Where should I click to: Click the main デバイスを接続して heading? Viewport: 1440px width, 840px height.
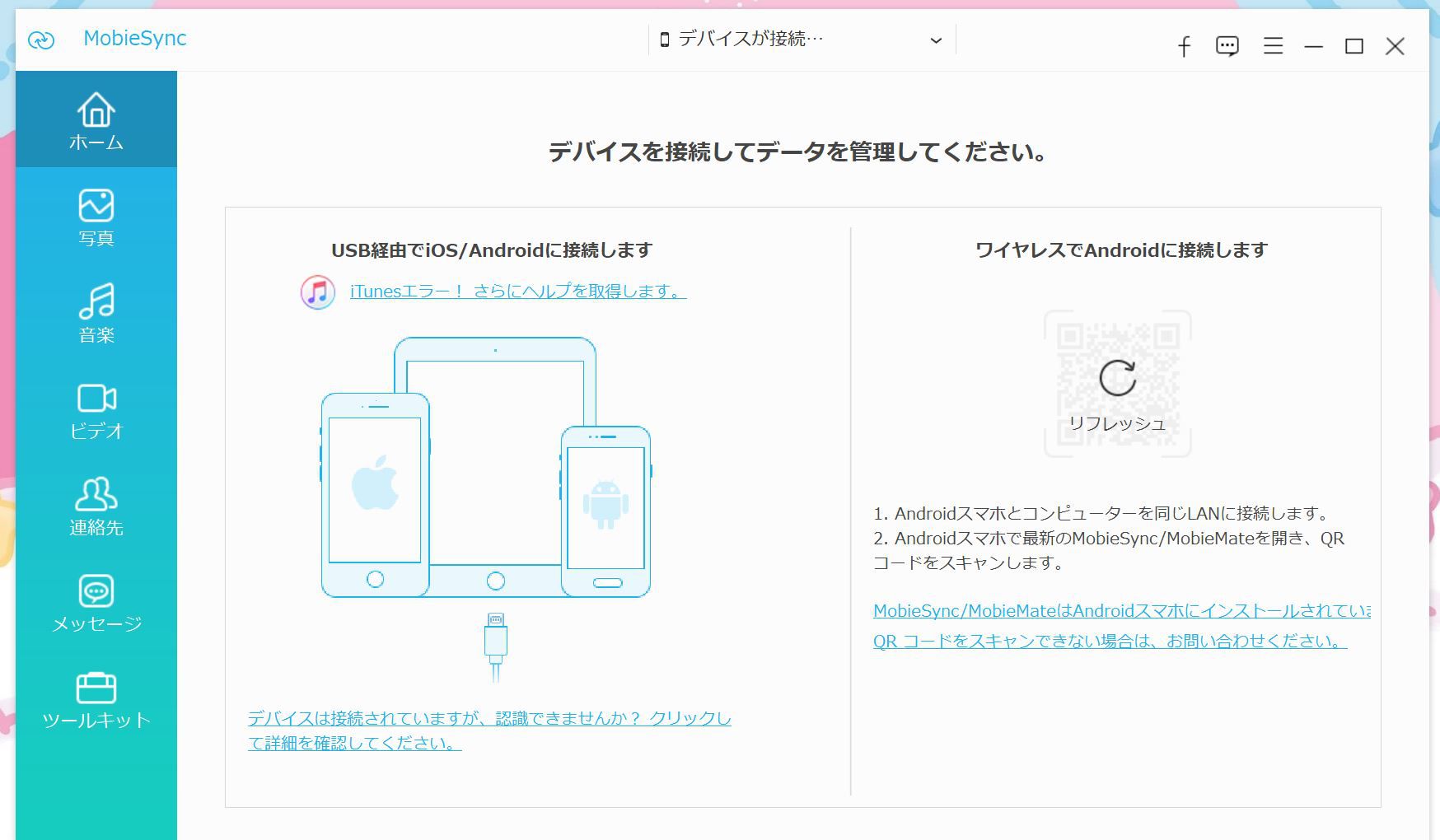(x=797, y=152)
